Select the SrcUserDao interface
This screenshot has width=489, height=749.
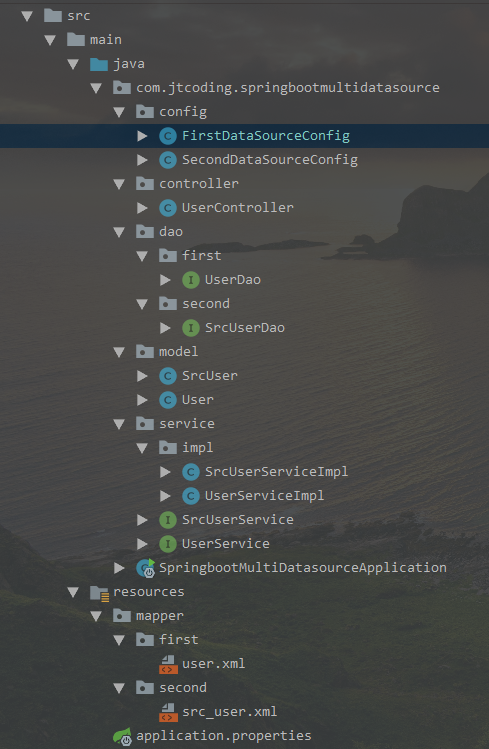pyautogui.click(x=244, y=328)
